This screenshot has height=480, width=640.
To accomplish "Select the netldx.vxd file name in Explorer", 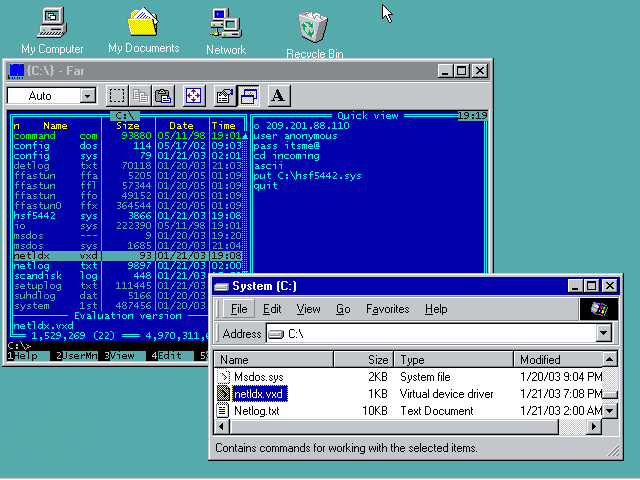I will pyautogui.click(x=260, y=394).
